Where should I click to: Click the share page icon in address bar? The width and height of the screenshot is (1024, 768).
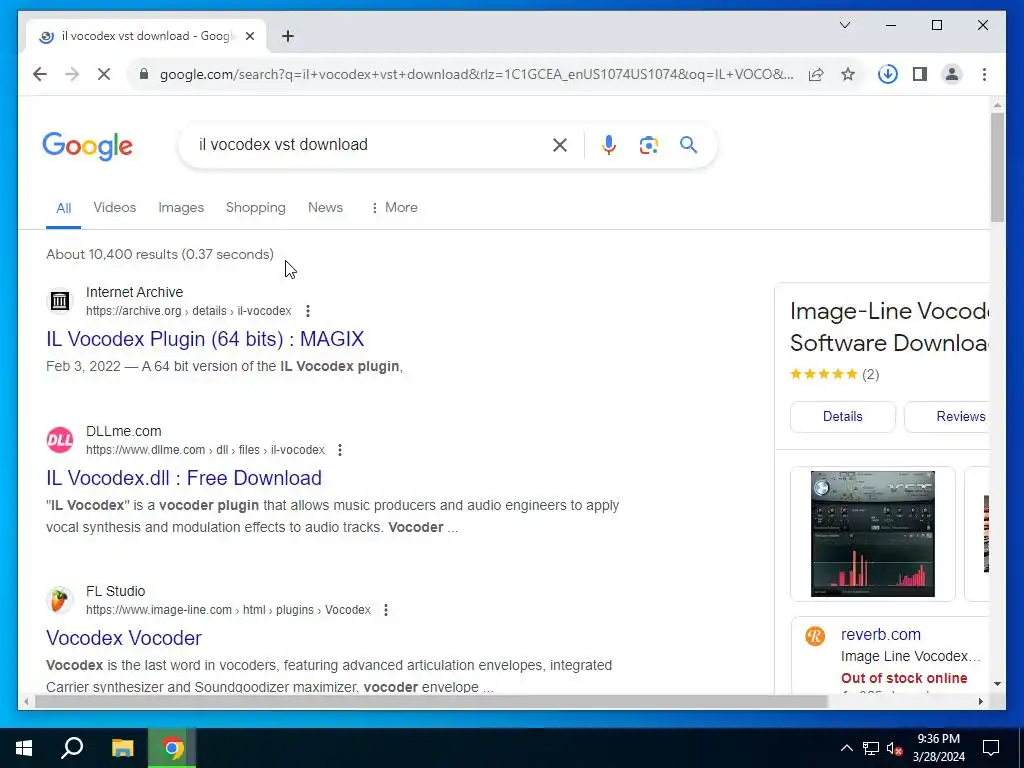(x=816, y=74)
